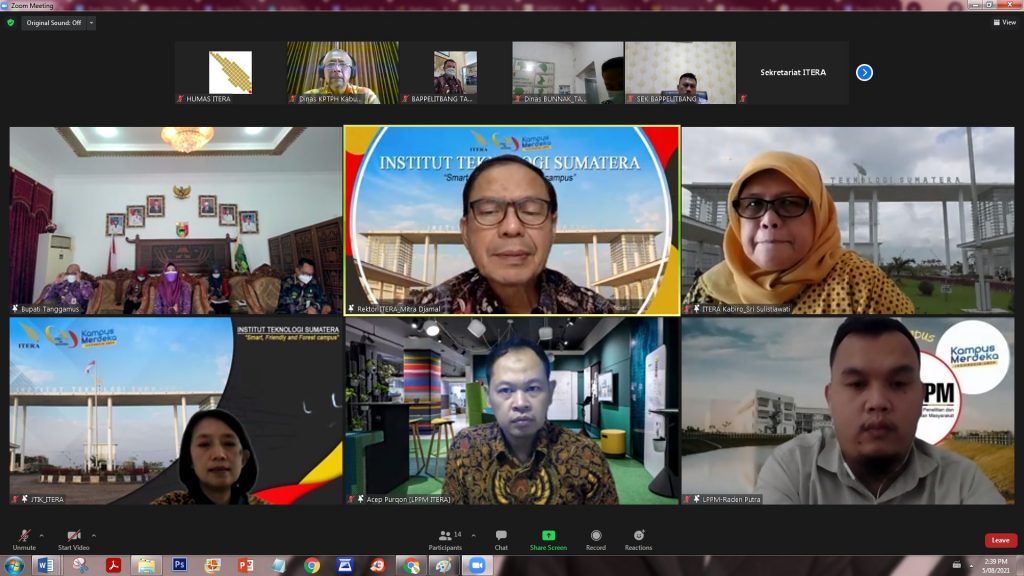
Task: Expand the arrow next to Participants
Action: click(x=473, y=536)
